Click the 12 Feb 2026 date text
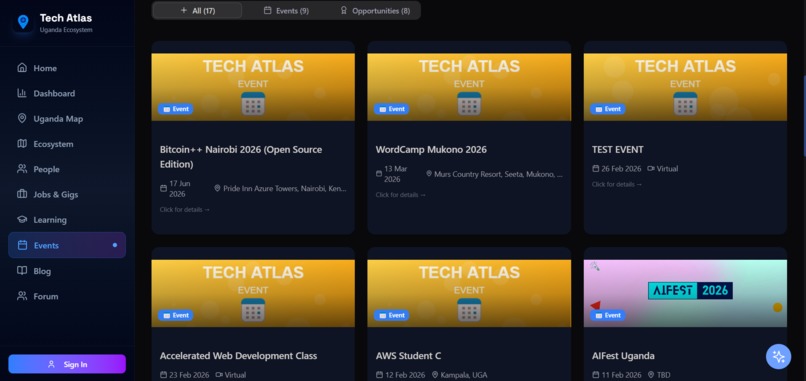 tap(405, 375)
